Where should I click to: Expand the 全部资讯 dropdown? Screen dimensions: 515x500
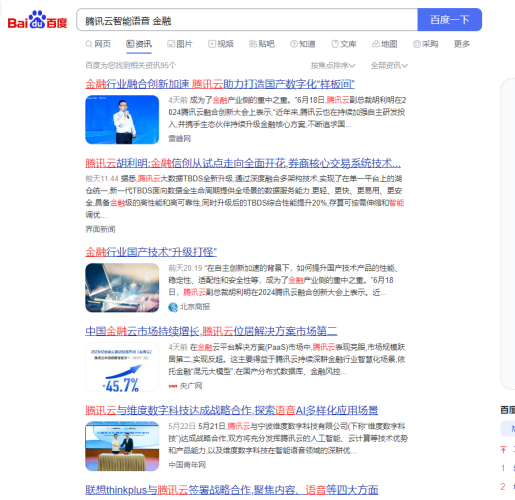pos(389,65)
